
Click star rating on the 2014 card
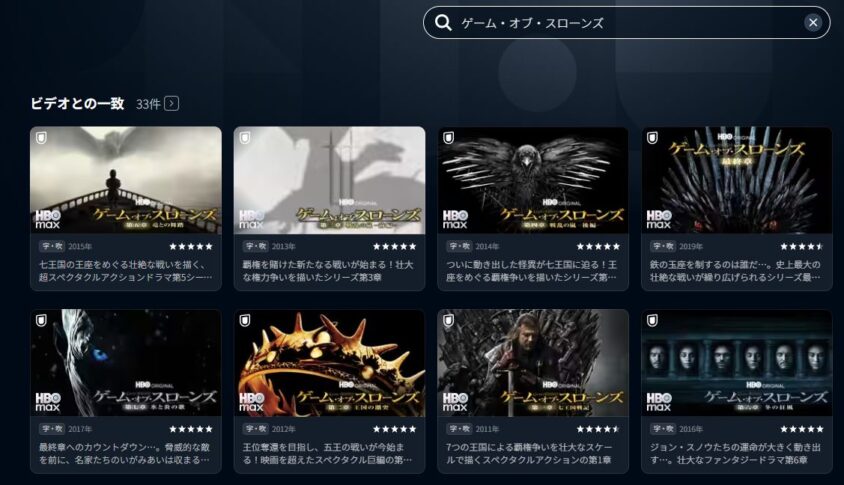[x=598, y=247]
